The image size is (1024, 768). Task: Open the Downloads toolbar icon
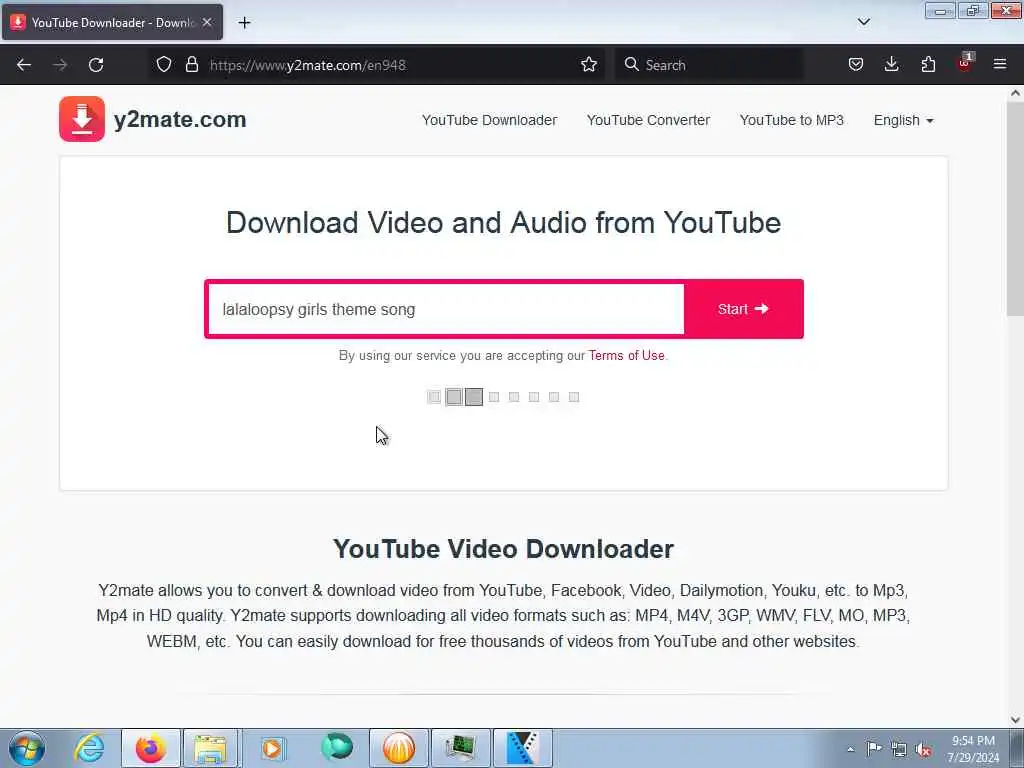pyautogui.click(x=891, y=65)
